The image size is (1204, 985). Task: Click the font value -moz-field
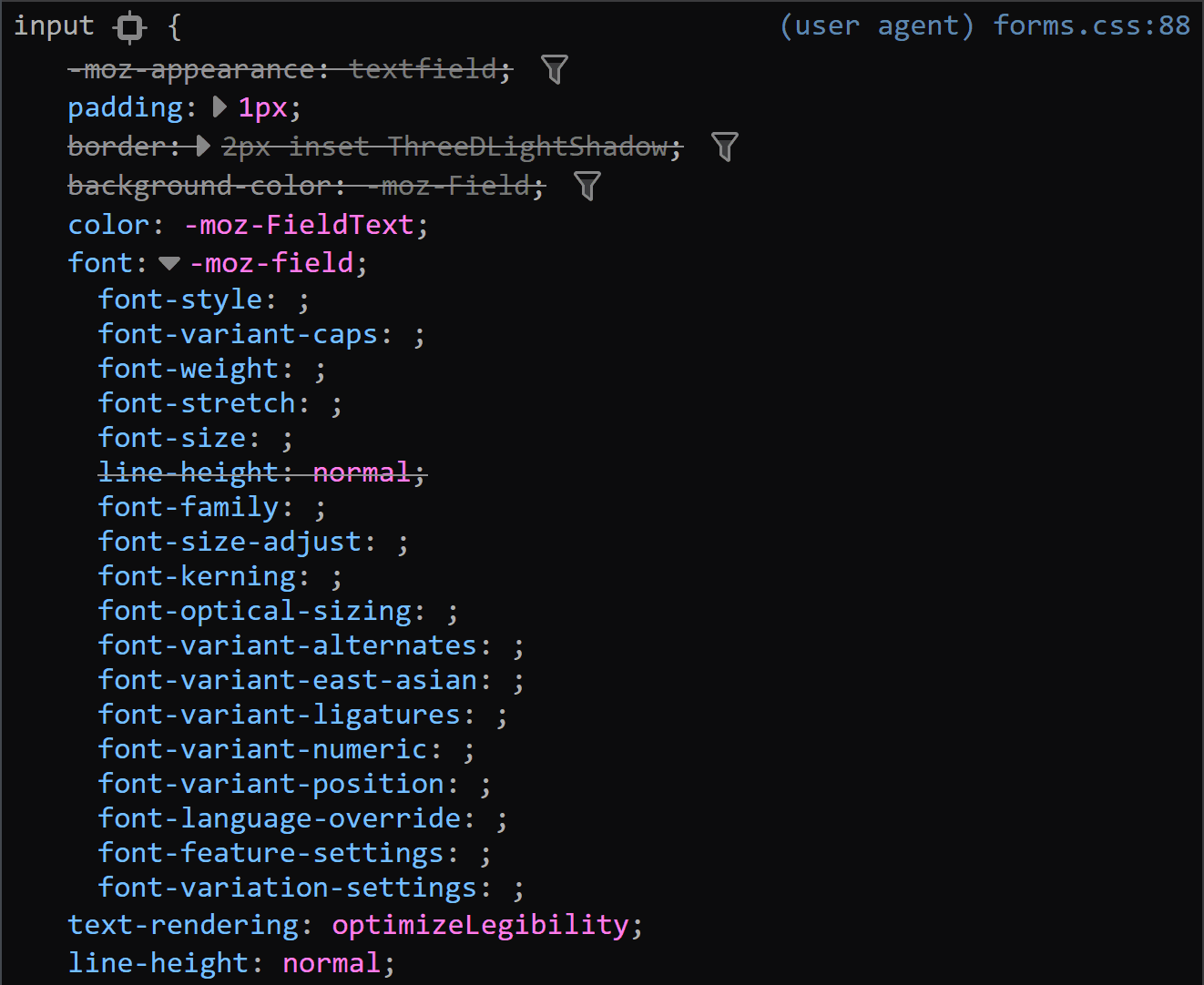271,262
